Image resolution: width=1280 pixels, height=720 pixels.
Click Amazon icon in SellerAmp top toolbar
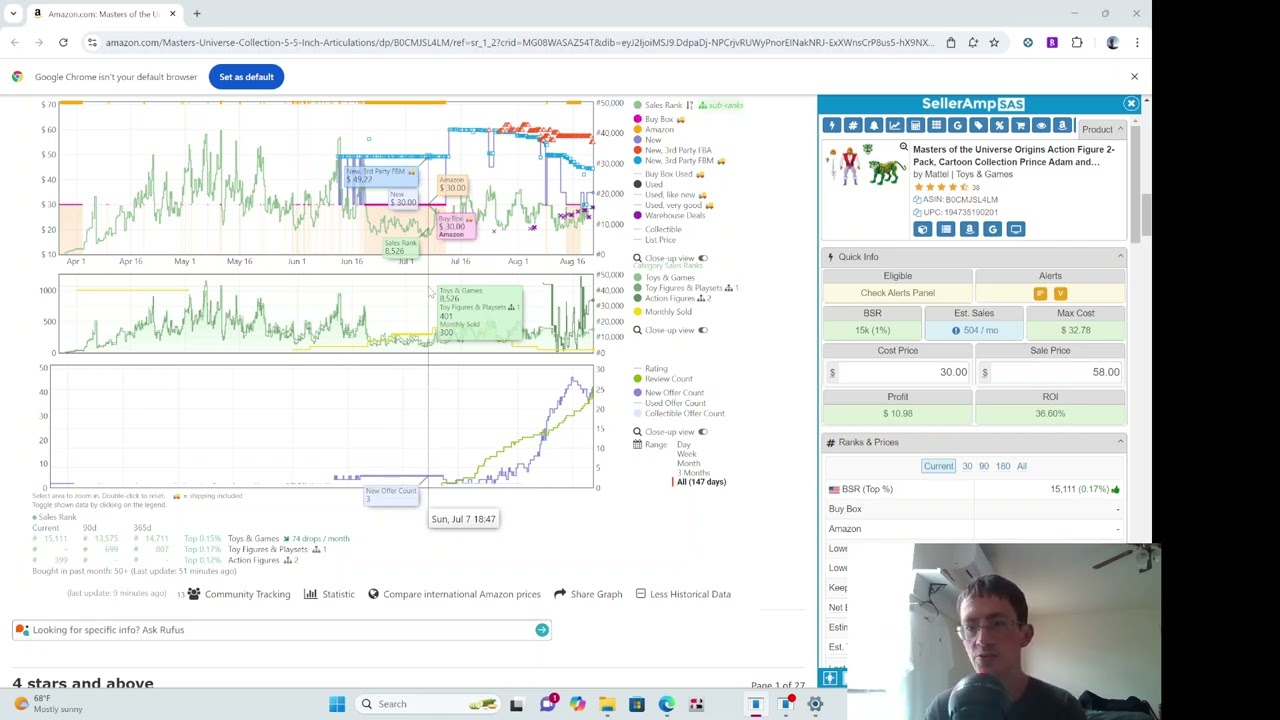click(x=1062, y=125)
